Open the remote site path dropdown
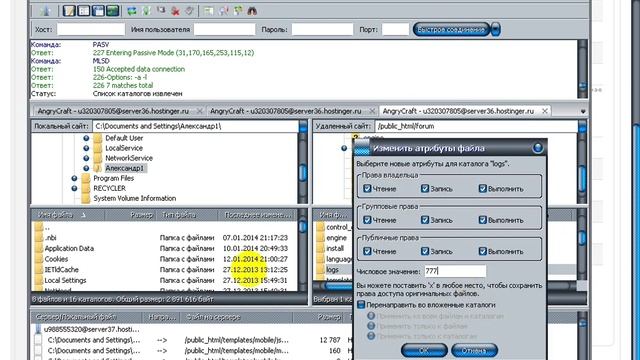 (x=582, y=126)
